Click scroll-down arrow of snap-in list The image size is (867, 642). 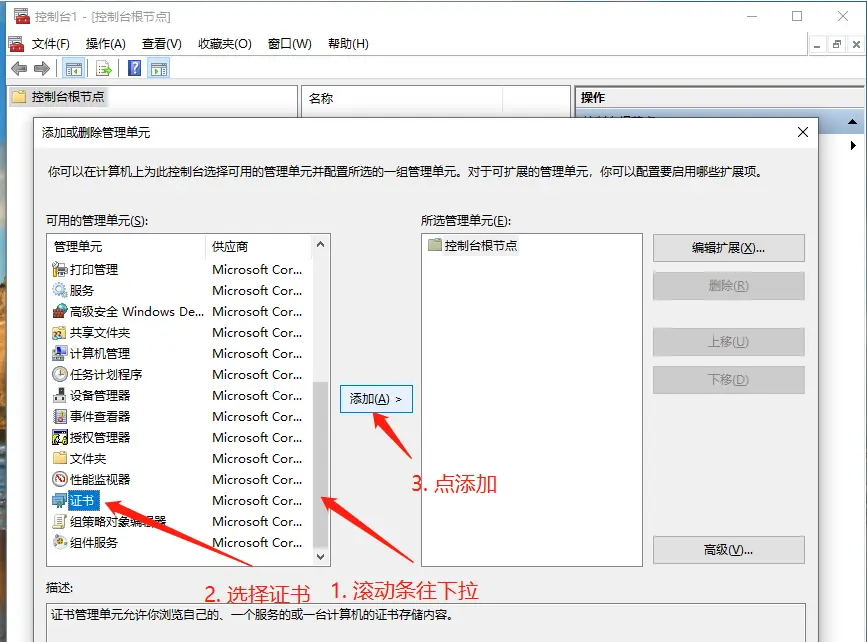(x=320, y=557)
